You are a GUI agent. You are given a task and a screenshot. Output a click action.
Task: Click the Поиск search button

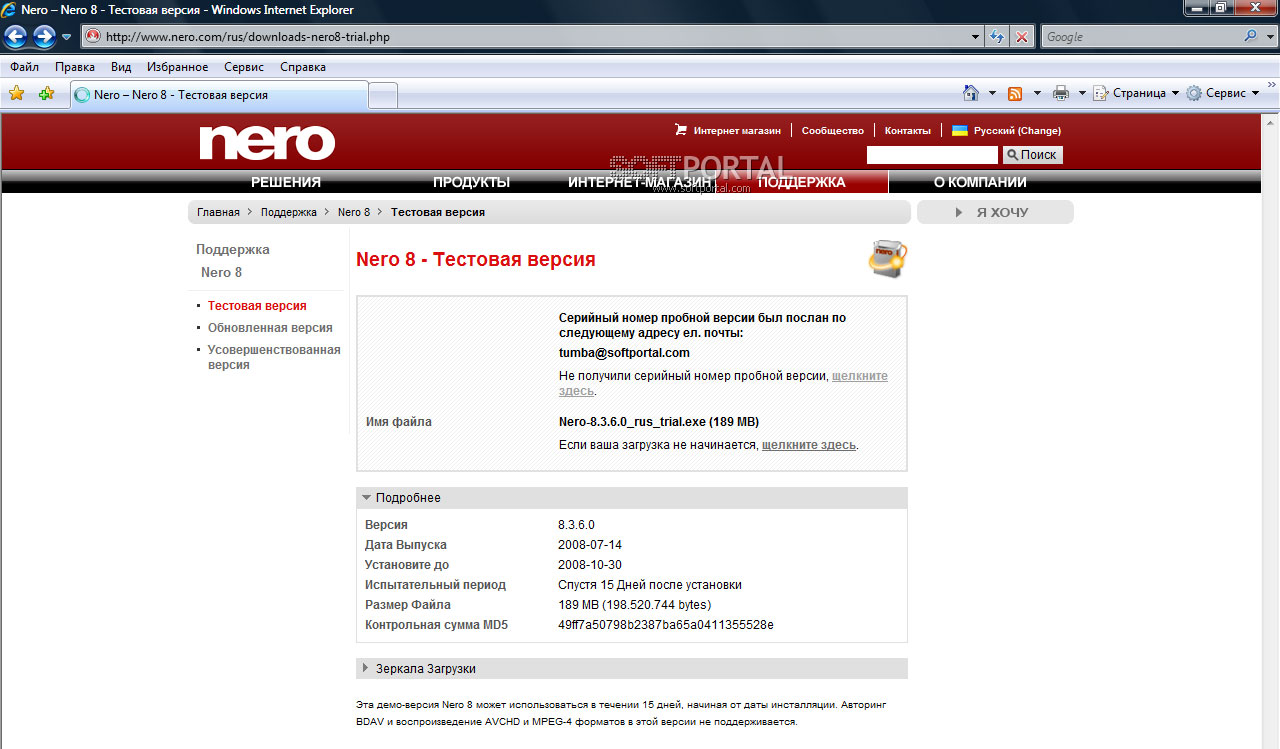pyautogui.click(x=1032, y=155)
